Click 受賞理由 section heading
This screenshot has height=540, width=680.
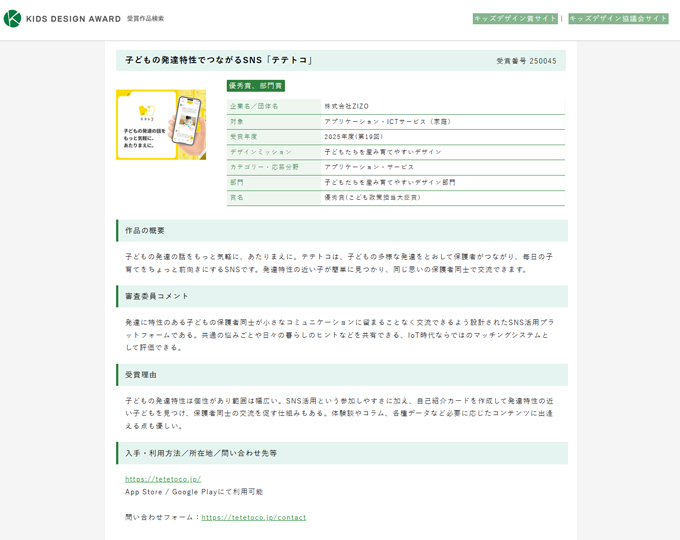click(x=141, y=375)
